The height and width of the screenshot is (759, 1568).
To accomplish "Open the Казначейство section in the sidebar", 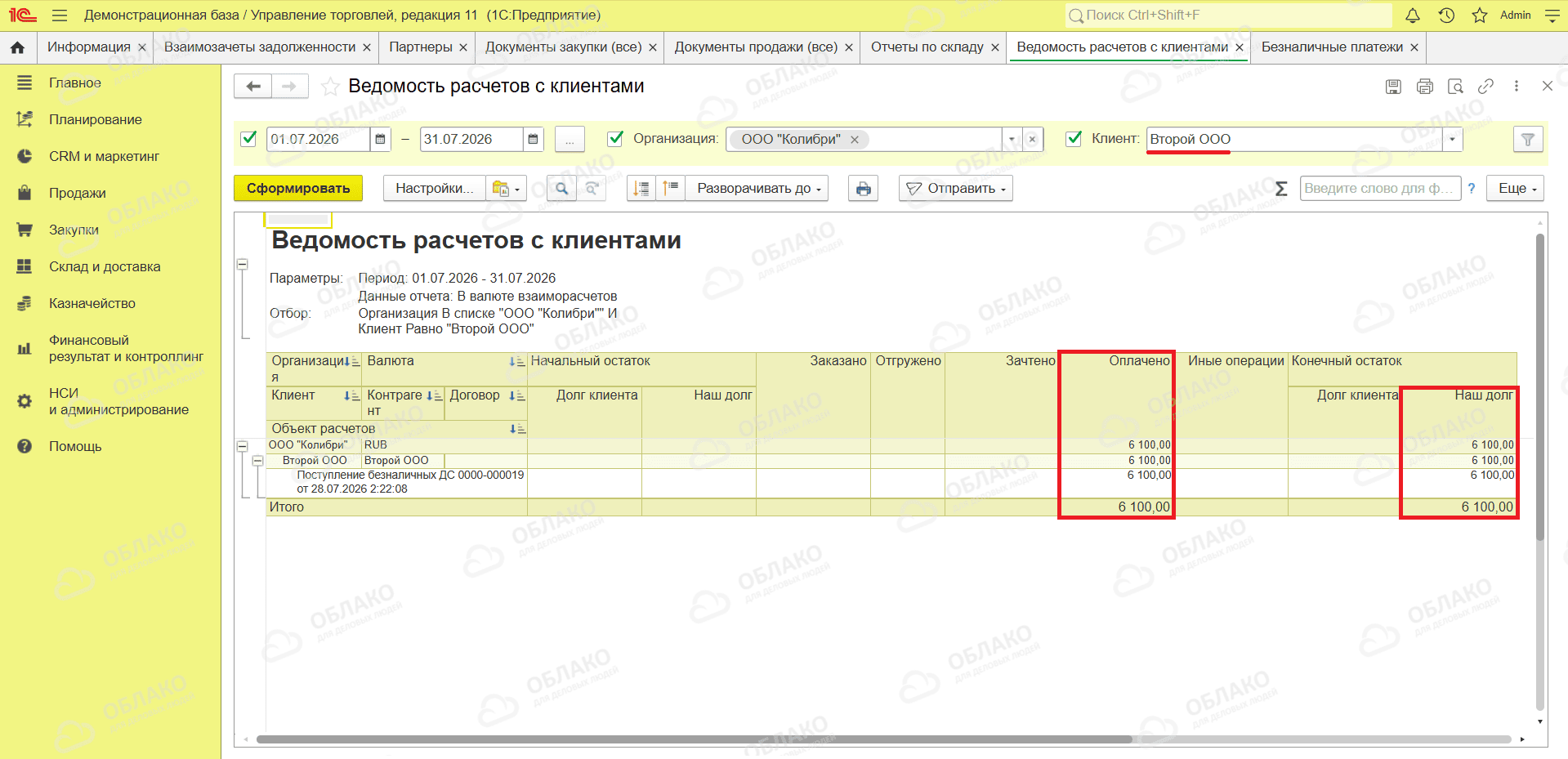I will [x=92, y=303].
